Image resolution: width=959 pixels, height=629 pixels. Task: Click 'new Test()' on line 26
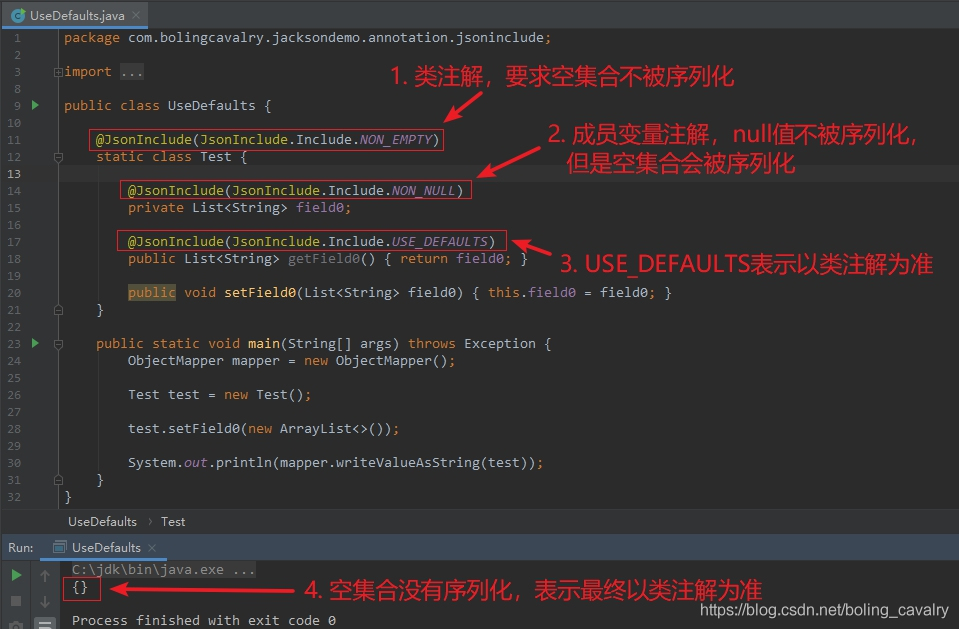coord(264,395)
